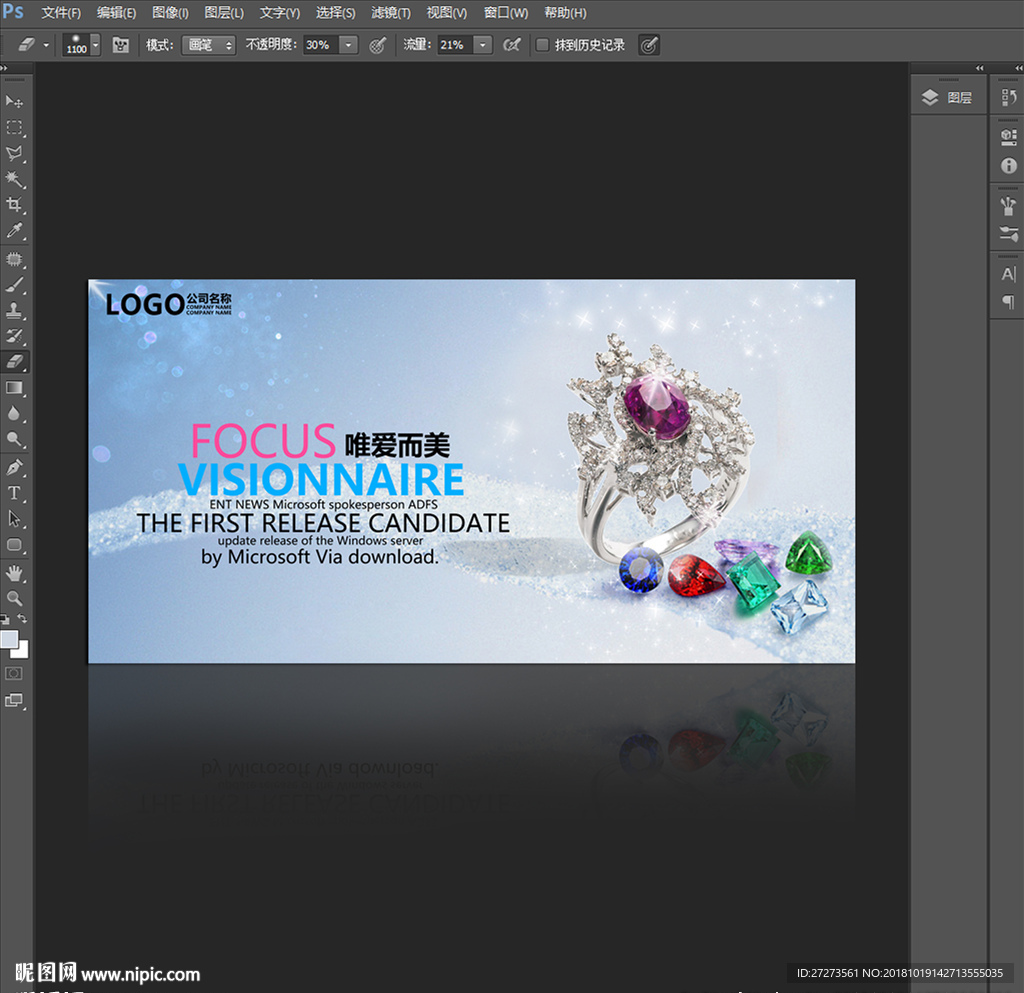This screenshot has width=1024, height=993.
Task: Select the Crop tool
Action: [x=15, y=205]
